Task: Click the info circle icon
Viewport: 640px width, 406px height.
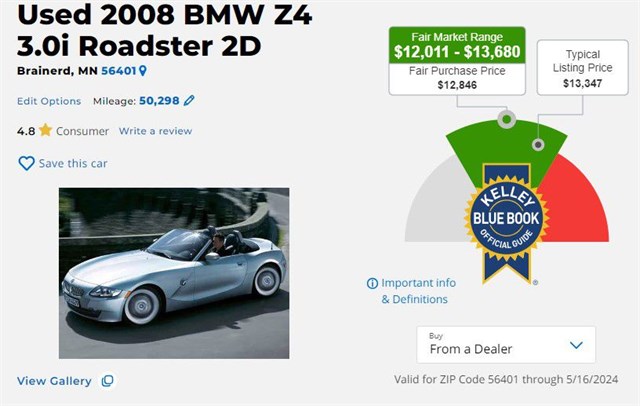Action: pyautogui.click(x=372, y=283)
